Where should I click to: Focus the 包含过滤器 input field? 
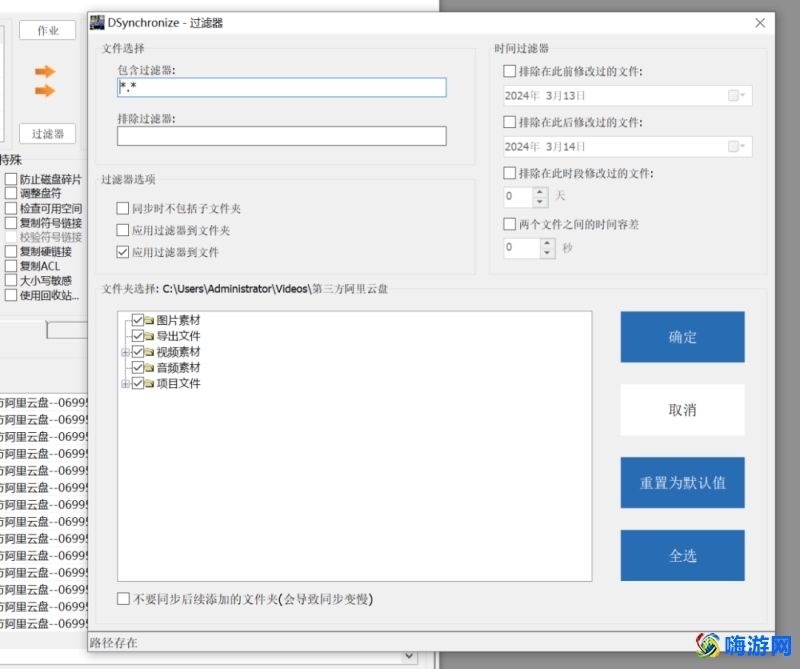click(x=282, y=87)
